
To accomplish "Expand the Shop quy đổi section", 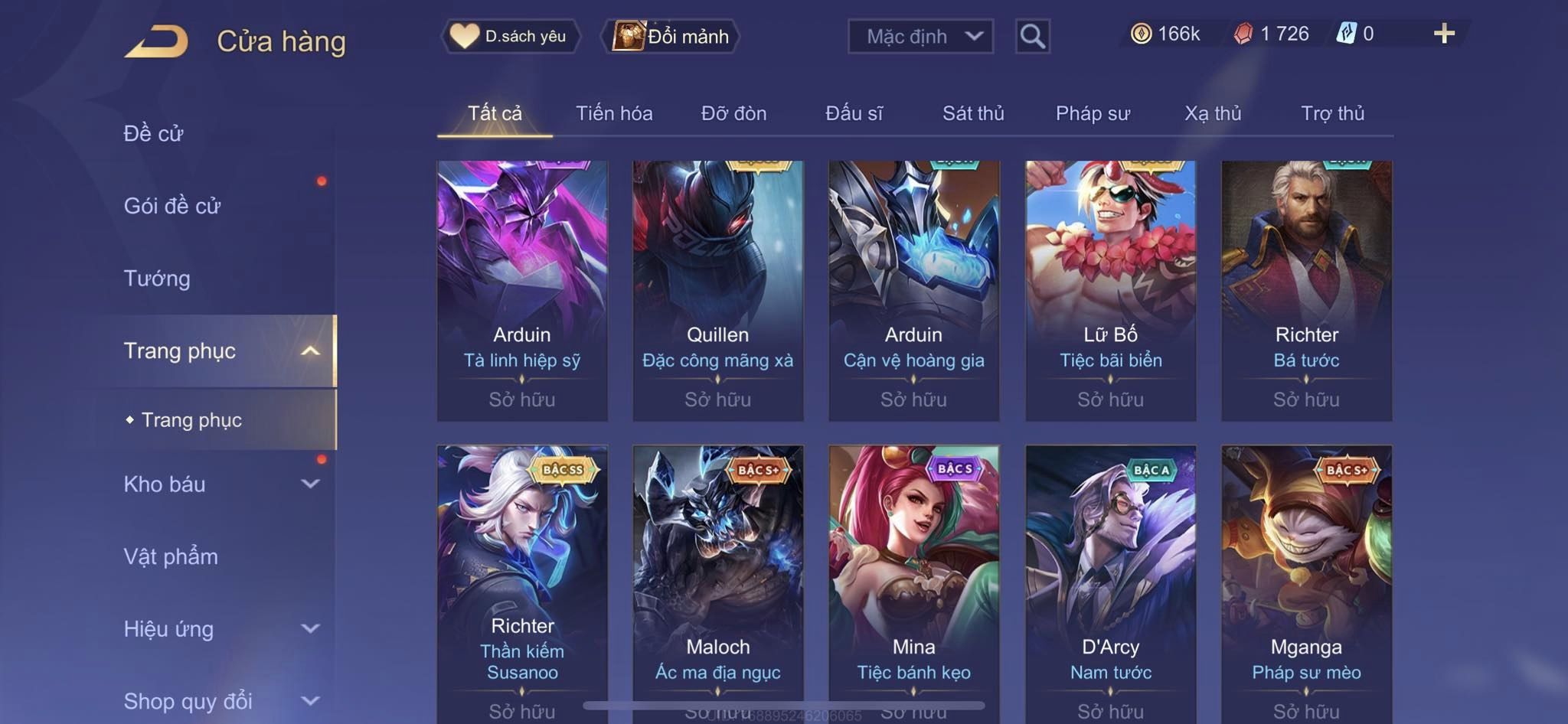I will click(310, 700).
